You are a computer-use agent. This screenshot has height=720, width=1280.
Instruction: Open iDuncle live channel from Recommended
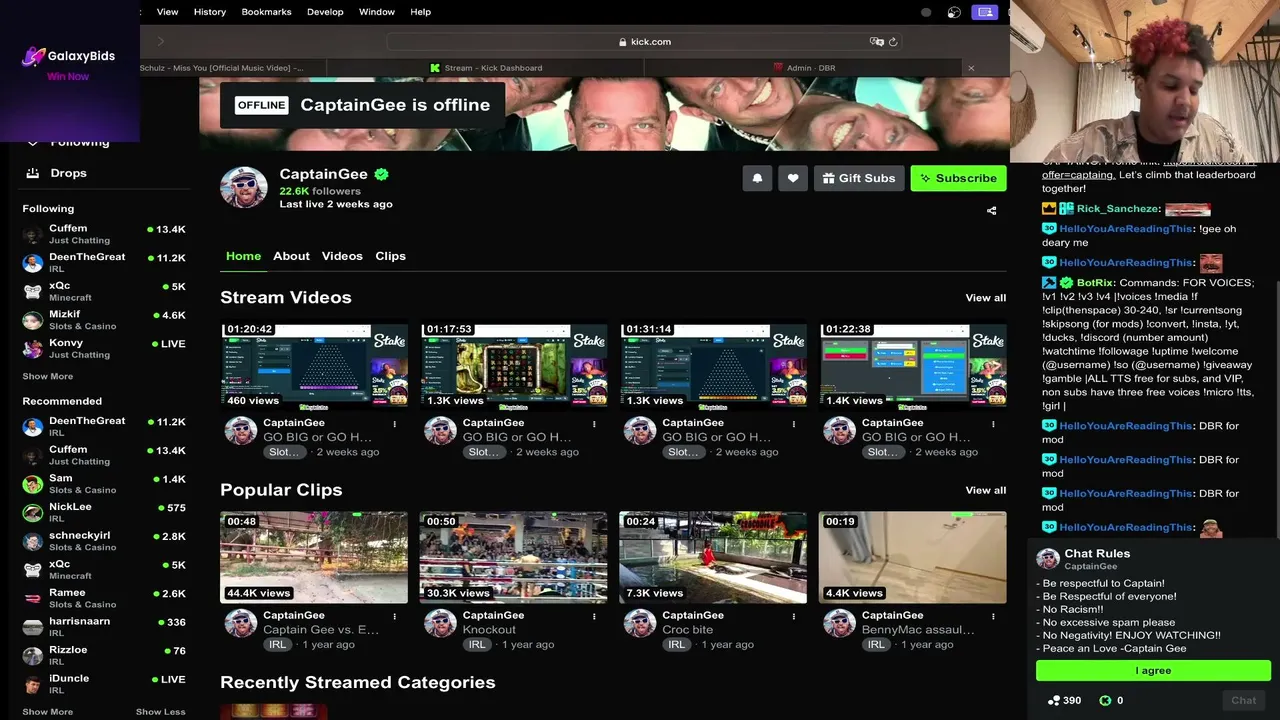coord(104,683)
